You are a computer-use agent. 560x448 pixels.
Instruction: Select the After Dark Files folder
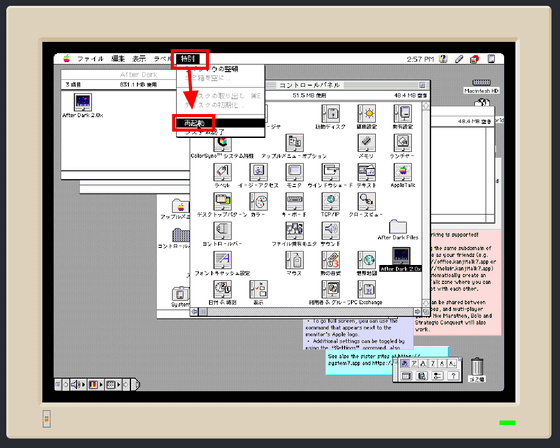click(398, 227)
